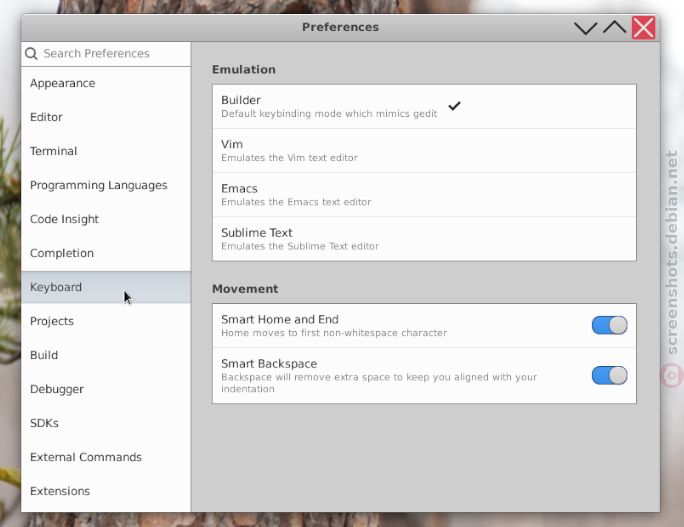
Task: Close the Preferences window
Action: point(643,28)
